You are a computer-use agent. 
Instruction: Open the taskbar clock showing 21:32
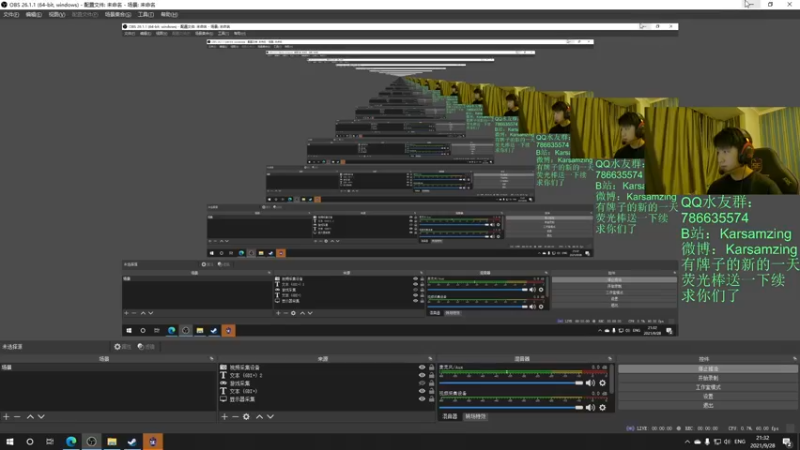pyautogui.click(x=763, y=442)
